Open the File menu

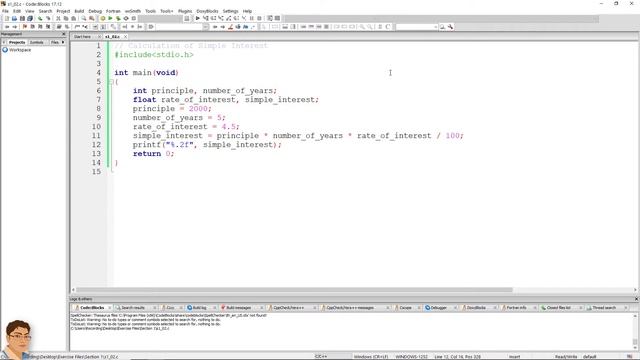coord(5,11)
